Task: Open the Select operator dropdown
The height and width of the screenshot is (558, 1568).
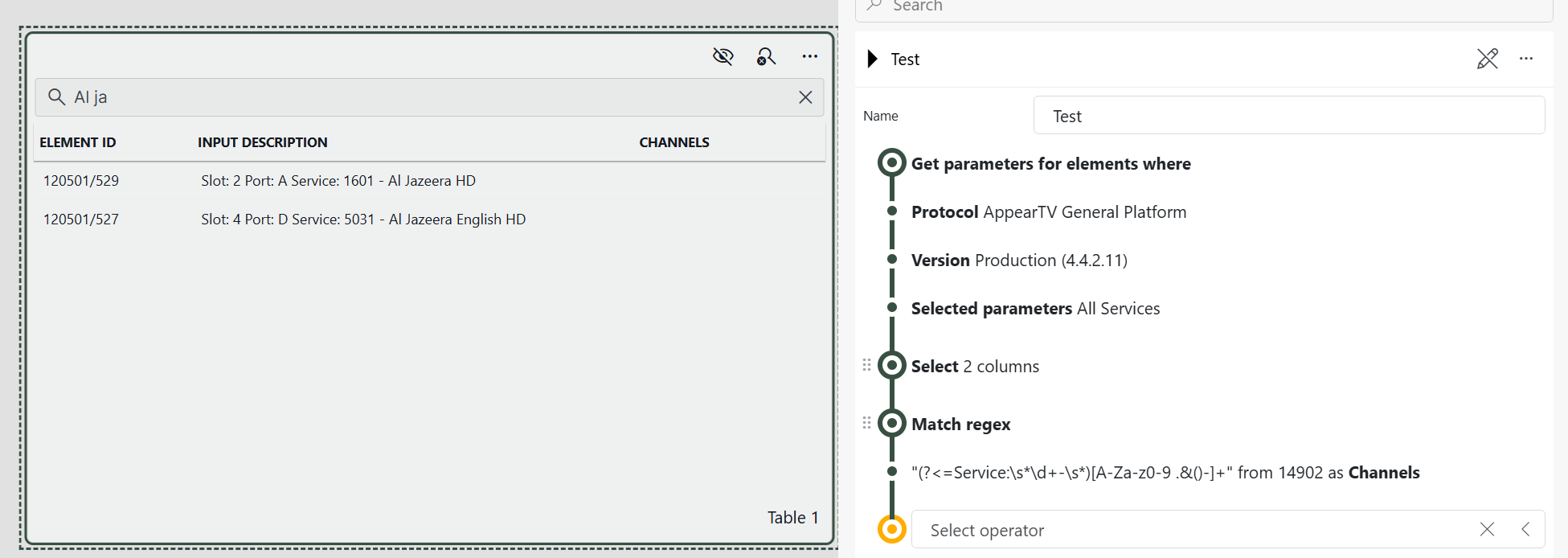Action: pyautogui.click(x=1189, y=530)
